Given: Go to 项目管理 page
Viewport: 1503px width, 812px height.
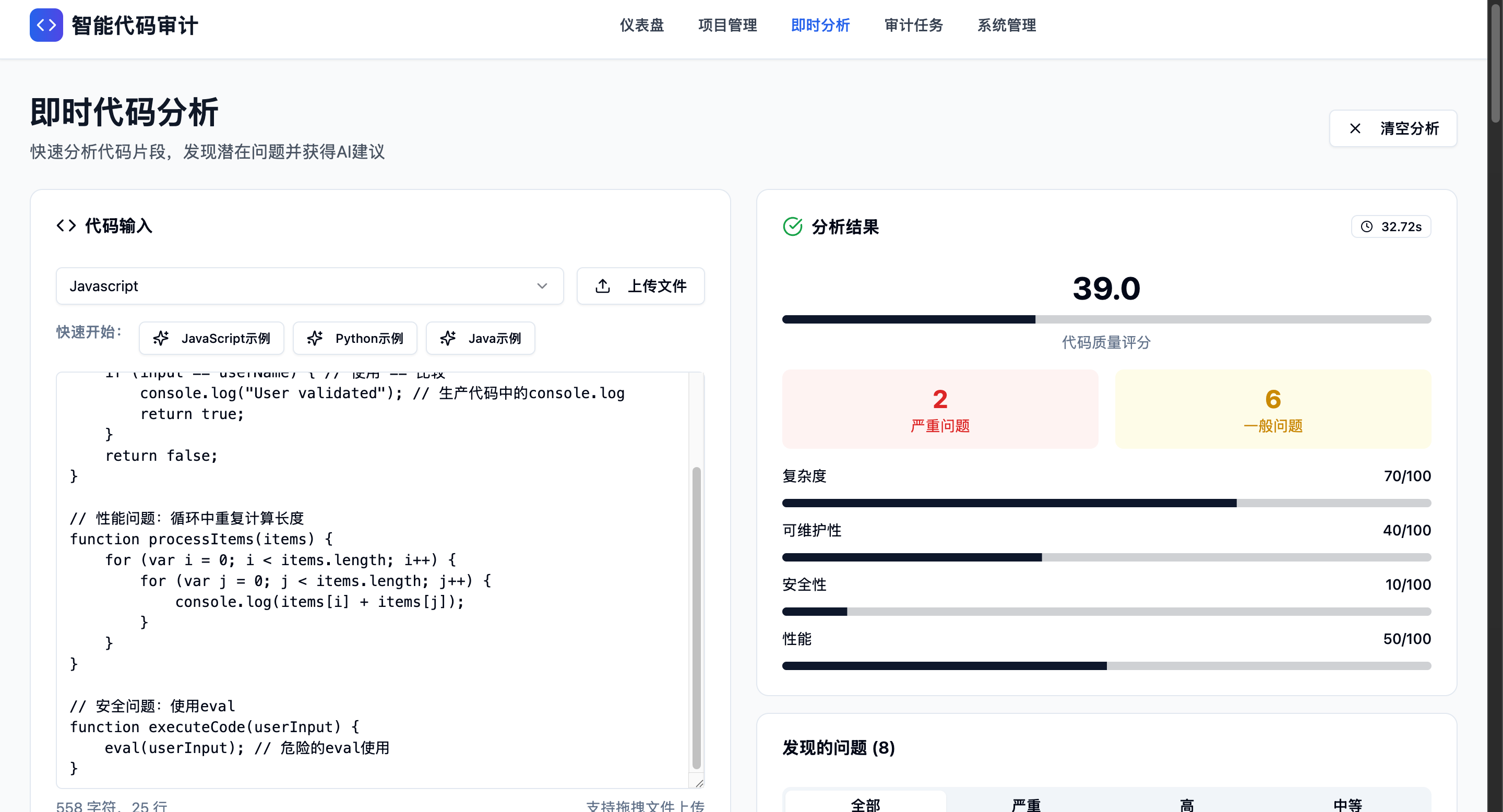Looking at the screenshot, I should click(x=727, y=25).
